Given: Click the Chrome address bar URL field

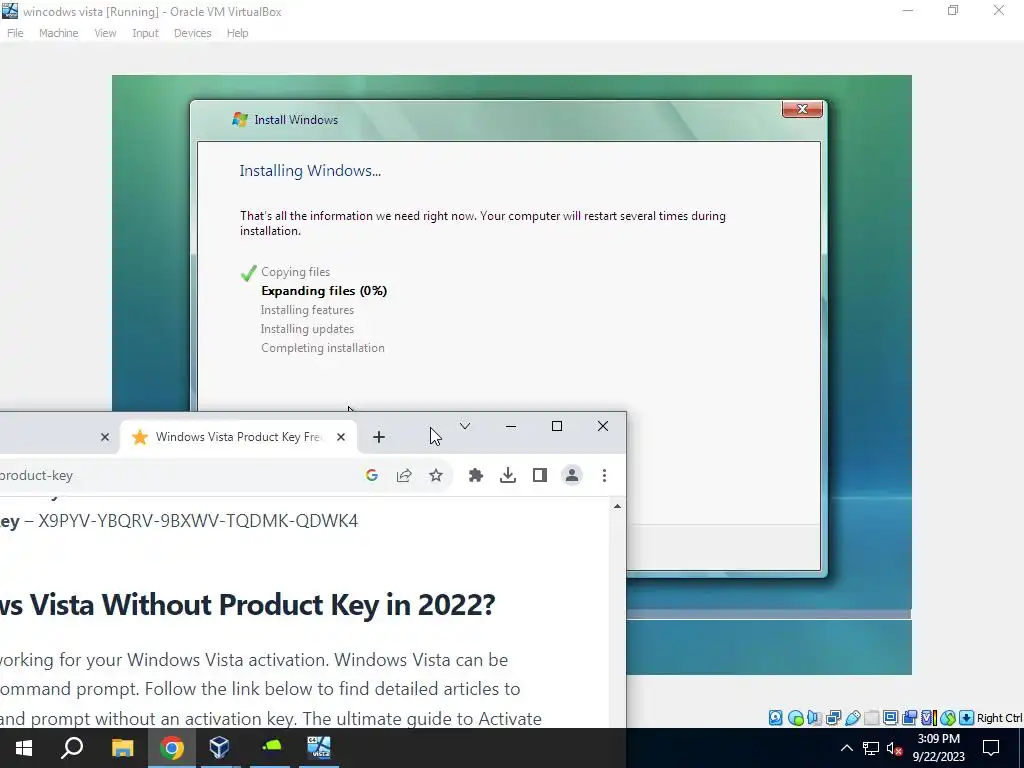Looking at the screenshot, I should click(176, 475).
